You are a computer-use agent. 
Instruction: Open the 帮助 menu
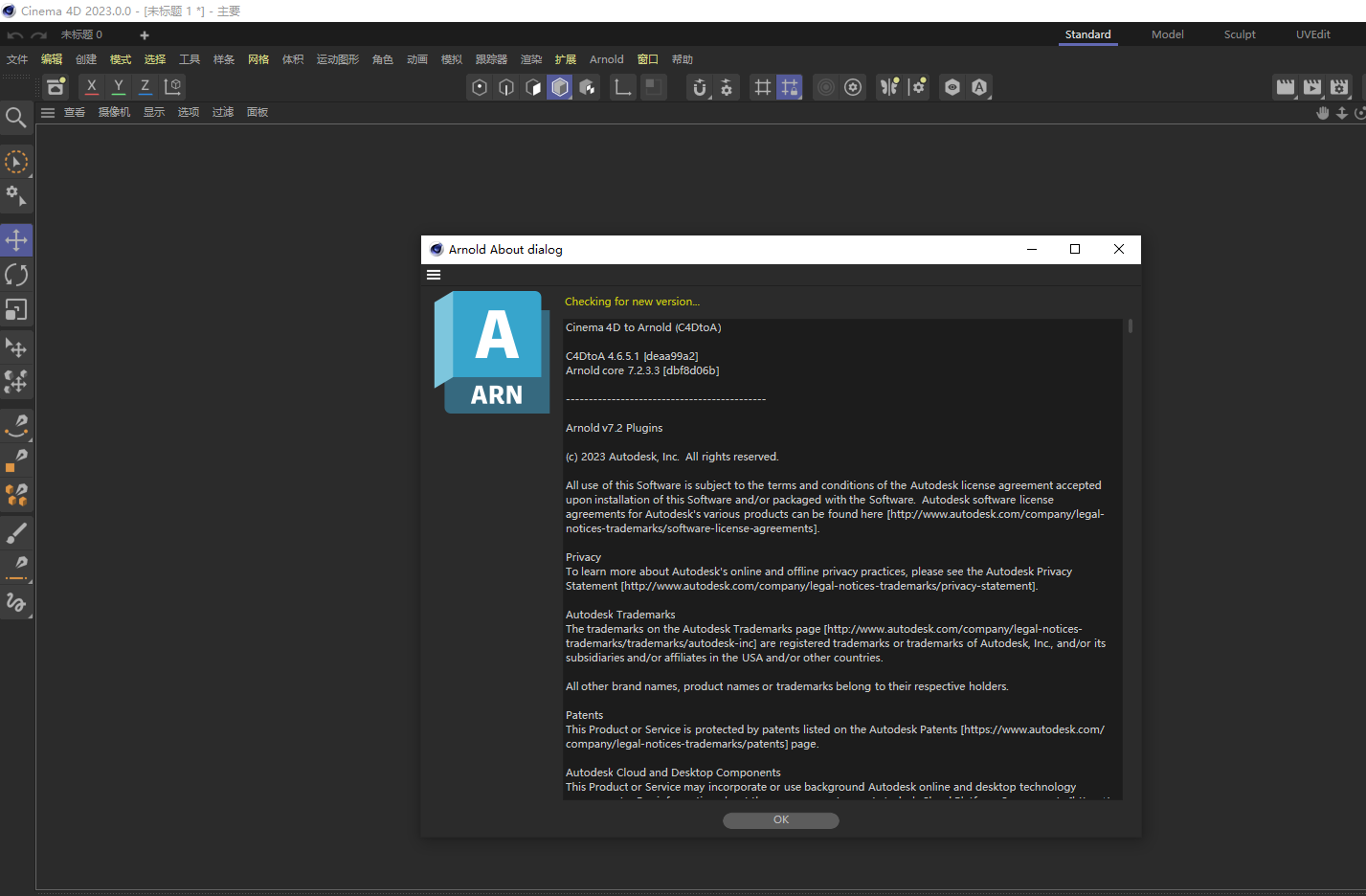[683, 59]
